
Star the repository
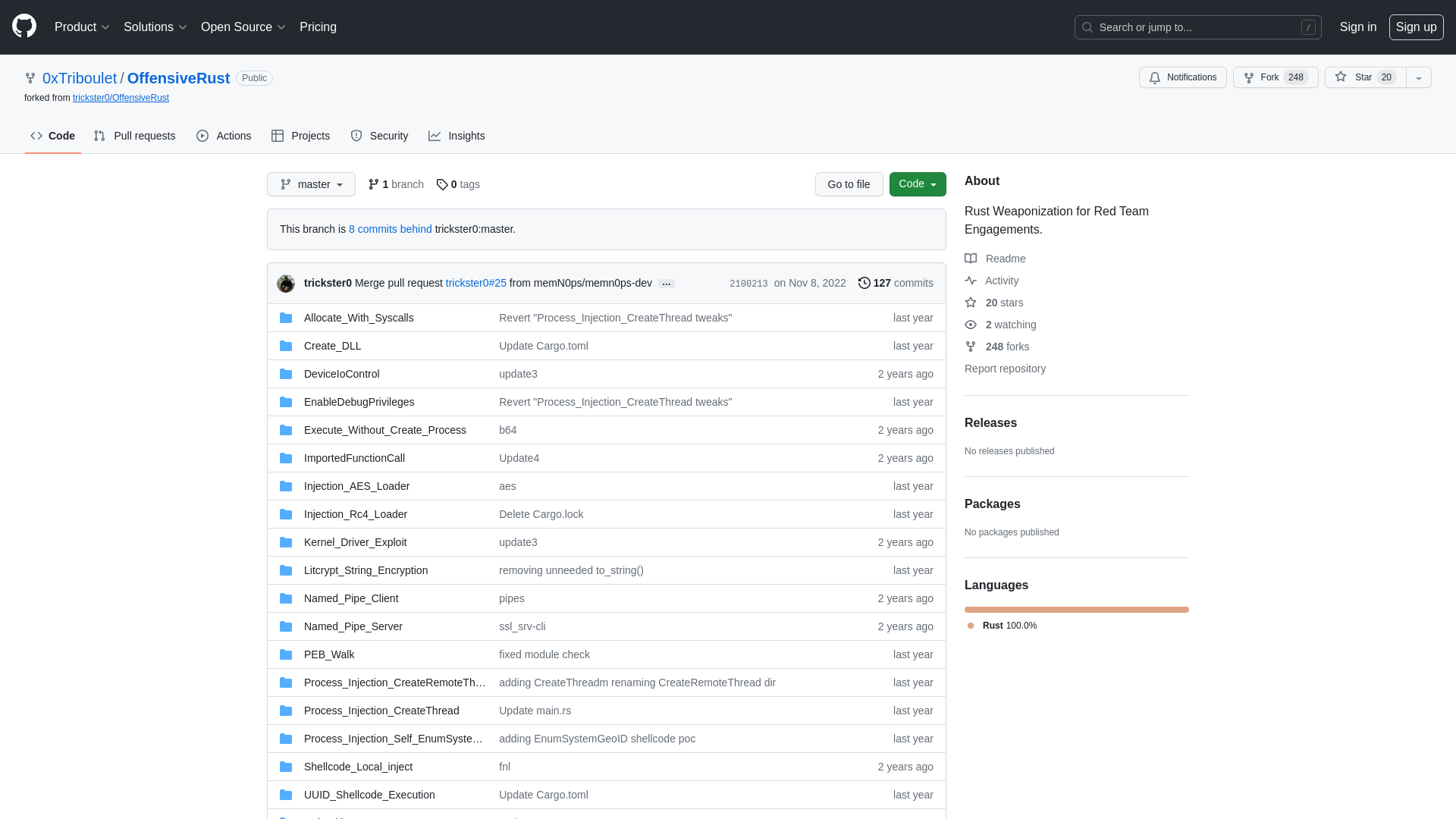1366,77
